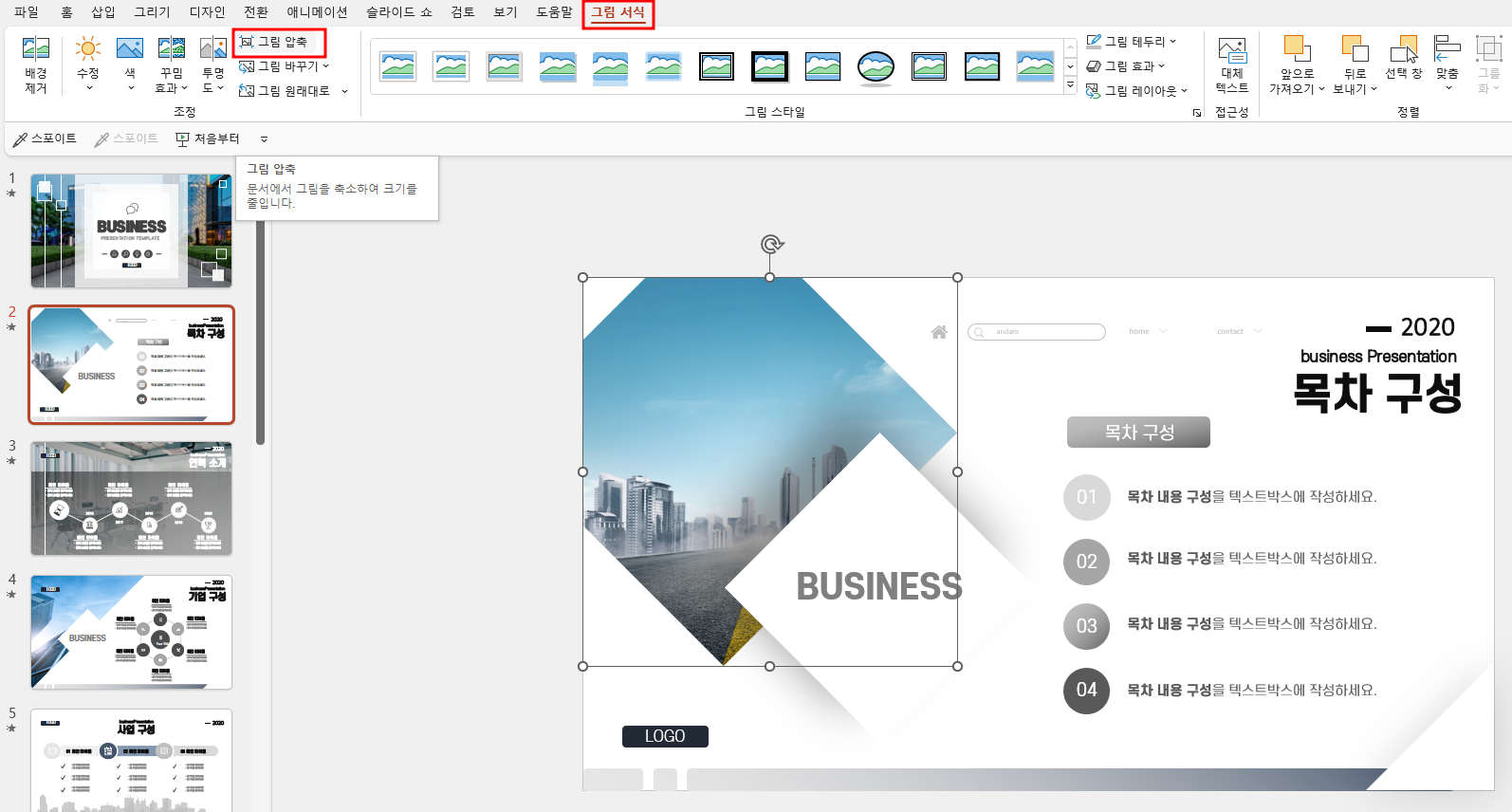
Task: Open 그림 바꾸기 change picture dropdown
Action: tap(284, 66)
